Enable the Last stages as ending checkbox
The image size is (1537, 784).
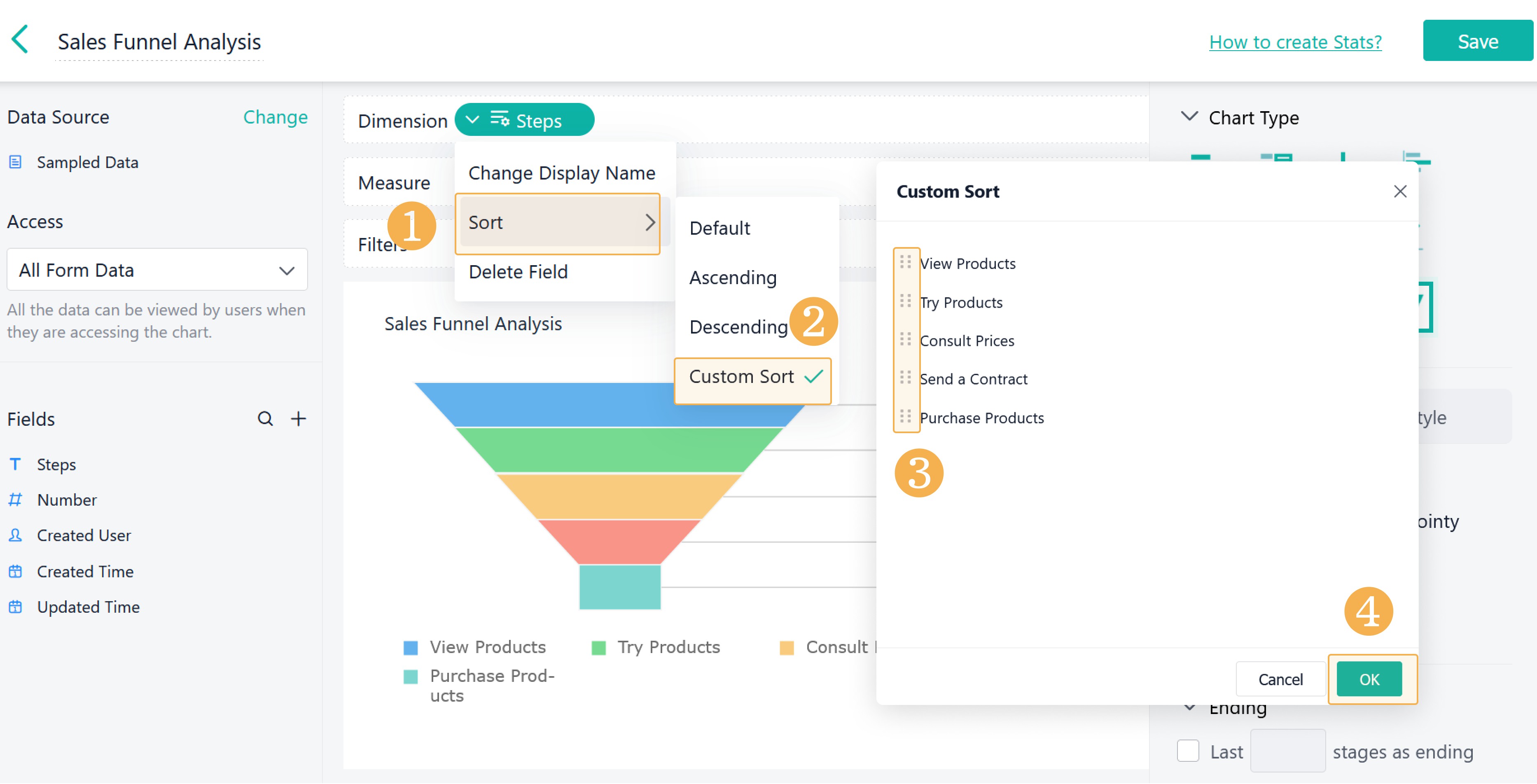(1187, 751)
